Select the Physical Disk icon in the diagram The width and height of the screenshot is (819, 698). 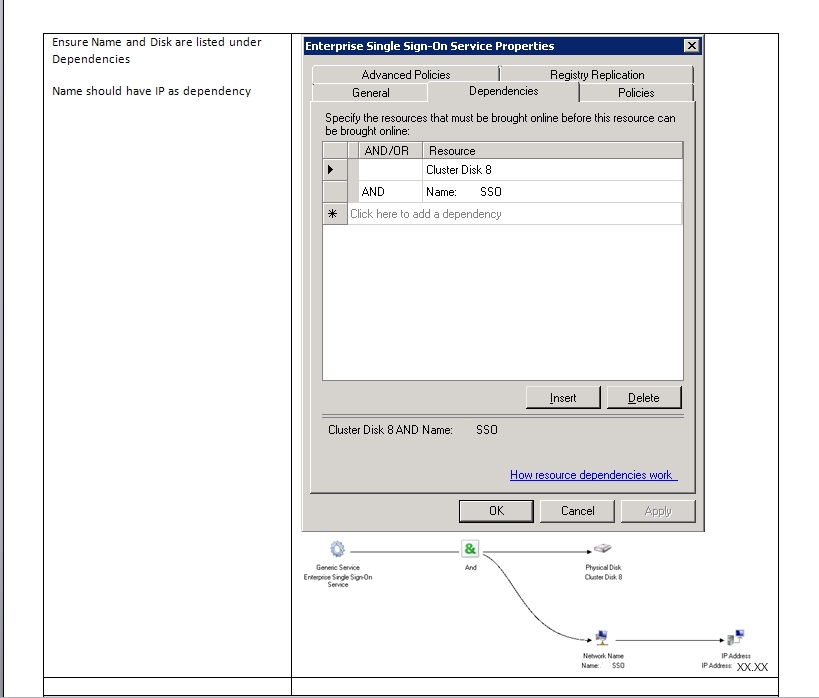(x=603, y=549)
